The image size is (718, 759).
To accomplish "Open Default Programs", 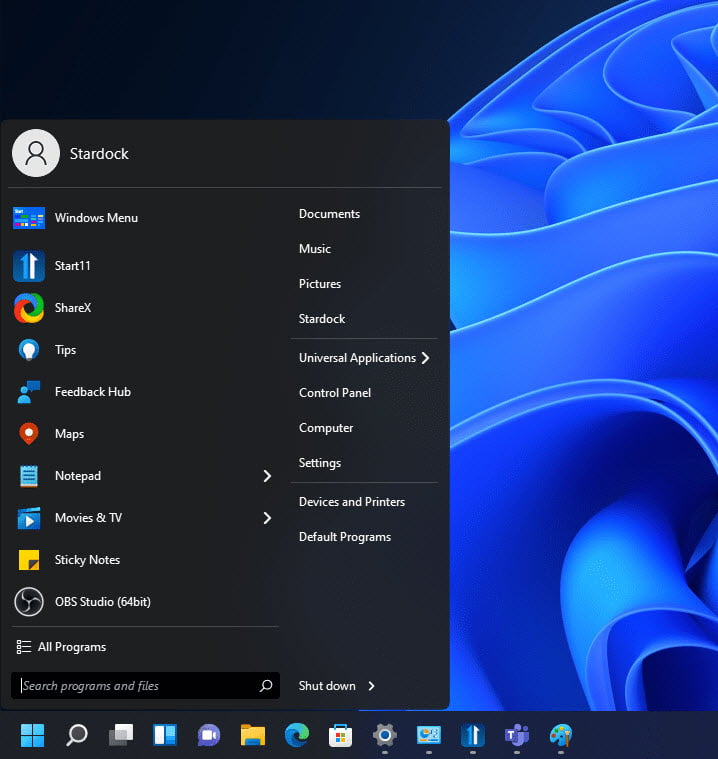I will click(345, 537).
